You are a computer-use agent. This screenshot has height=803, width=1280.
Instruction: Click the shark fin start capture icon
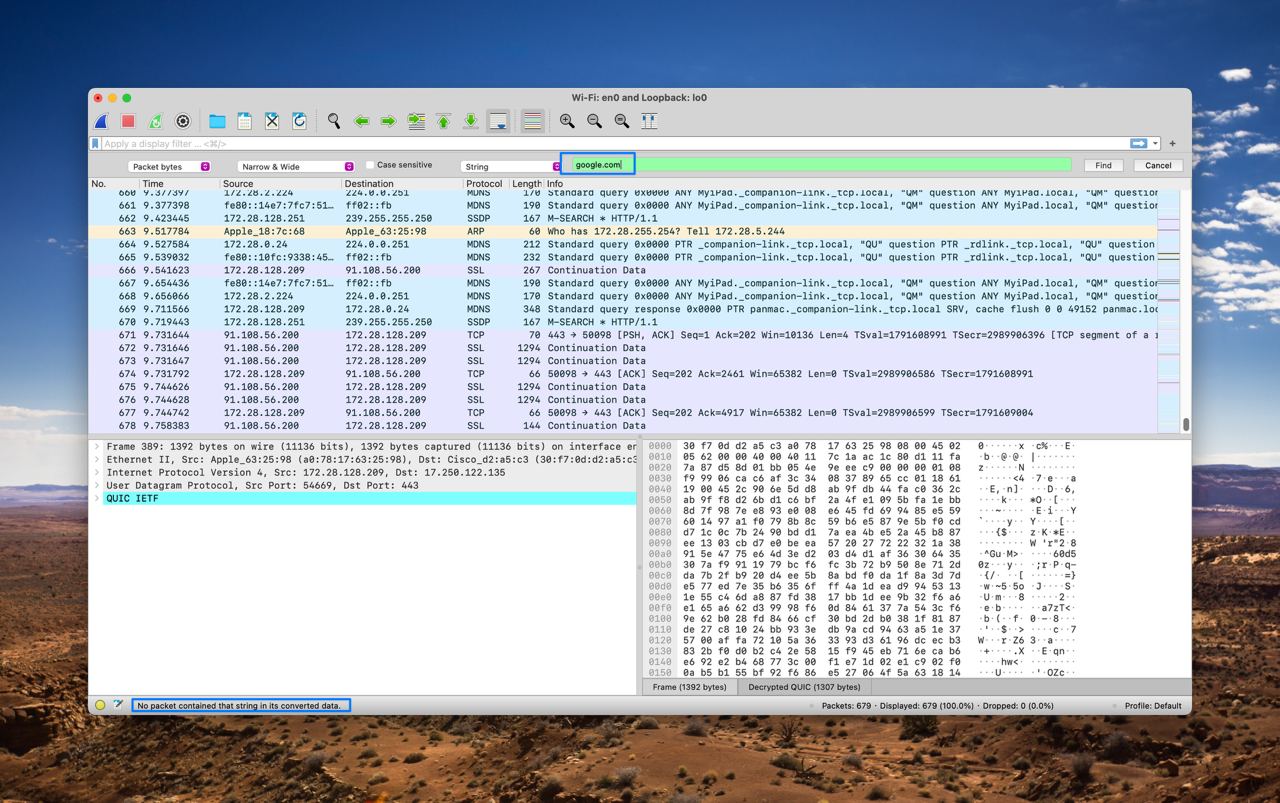pyautogui.click(x=101, y=121)
